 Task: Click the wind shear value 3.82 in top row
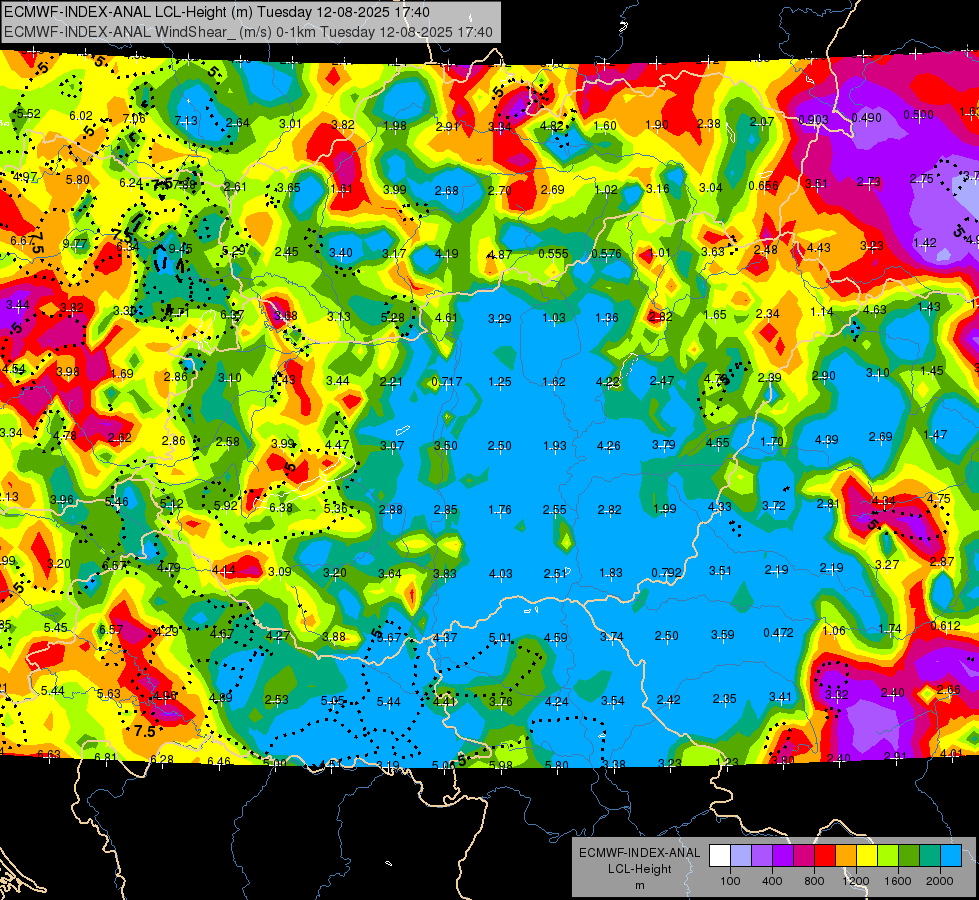[343, 125]
